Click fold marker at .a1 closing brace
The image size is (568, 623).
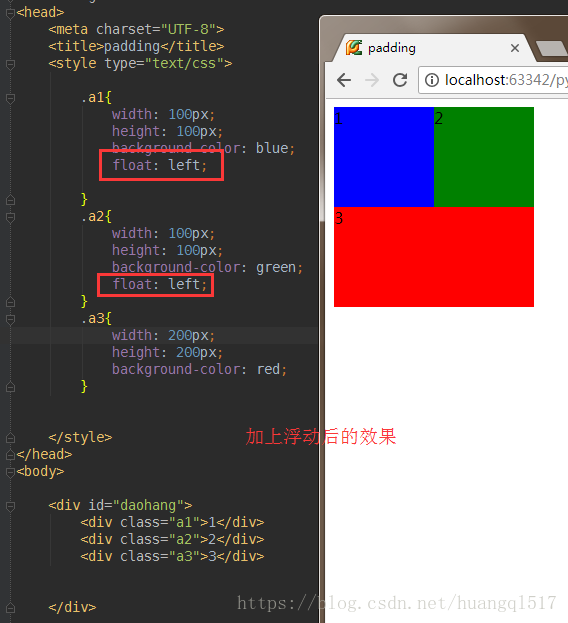[11, 200]
